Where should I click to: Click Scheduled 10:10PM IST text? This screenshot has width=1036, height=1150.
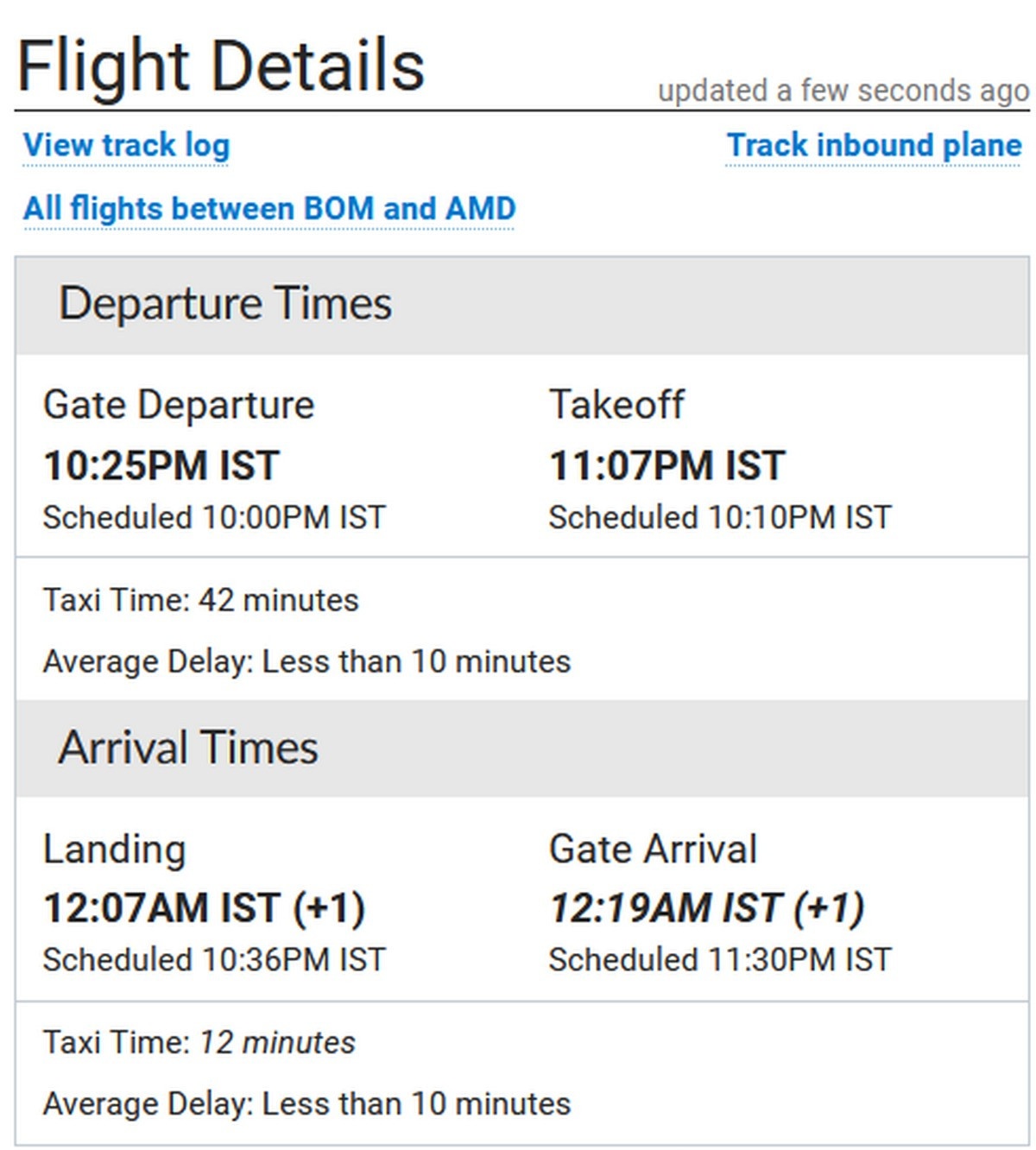pos(720,518)
